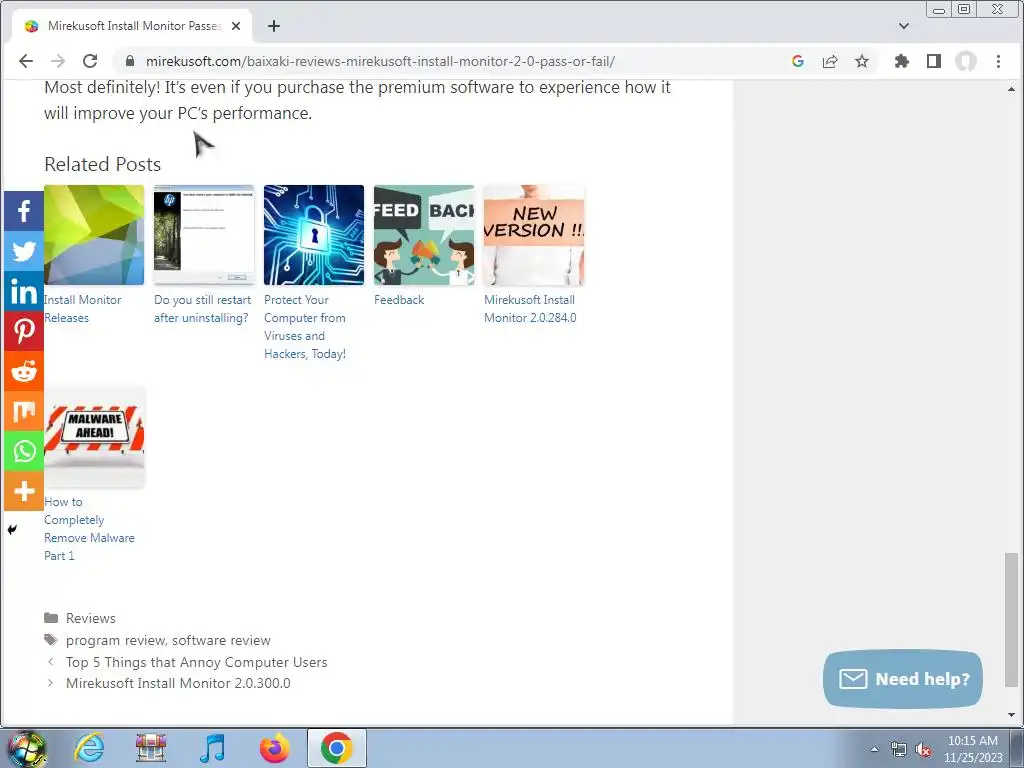Open the Feedback post link
Viewport: 1024px width, 768px height.
tap(399, 300)
